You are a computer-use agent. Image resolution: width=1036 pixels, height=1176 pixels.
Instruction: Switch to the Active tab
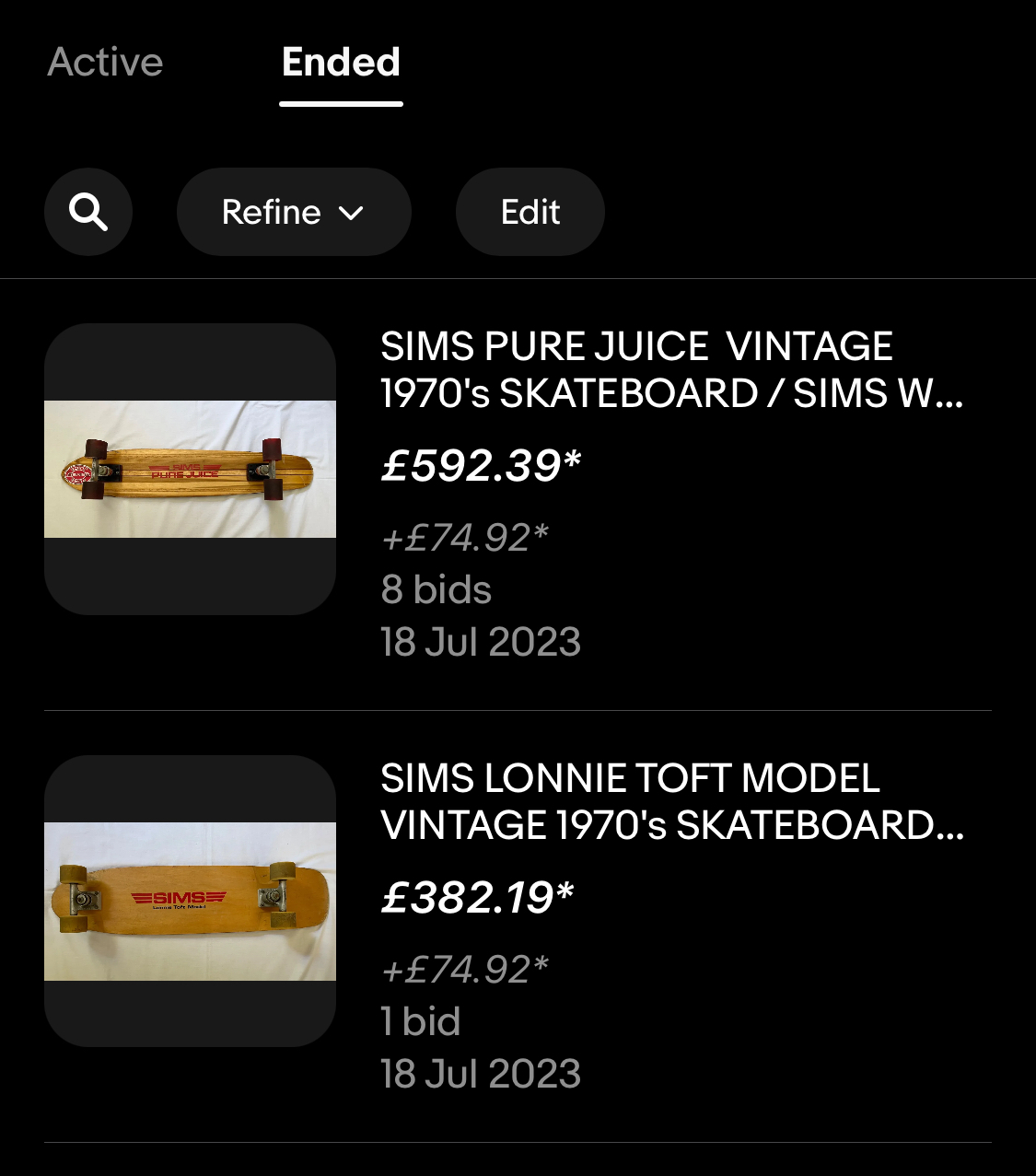[105, 63]
